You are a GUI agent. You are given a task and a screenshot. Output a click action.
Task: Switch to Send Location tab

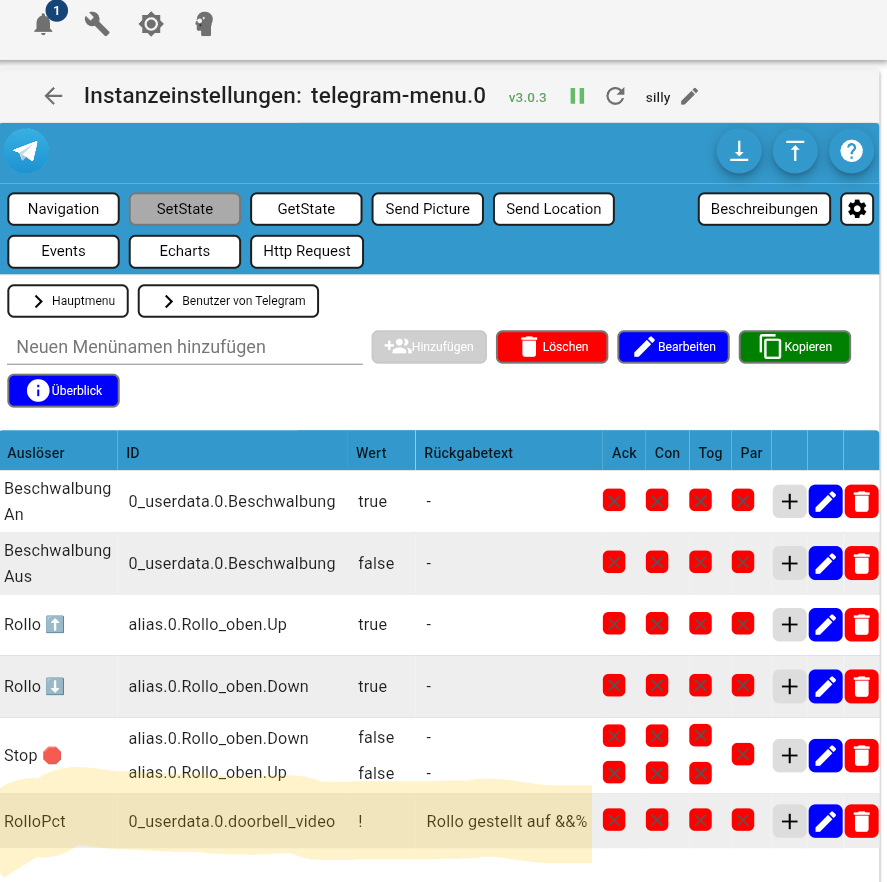(x=554, y=209)
